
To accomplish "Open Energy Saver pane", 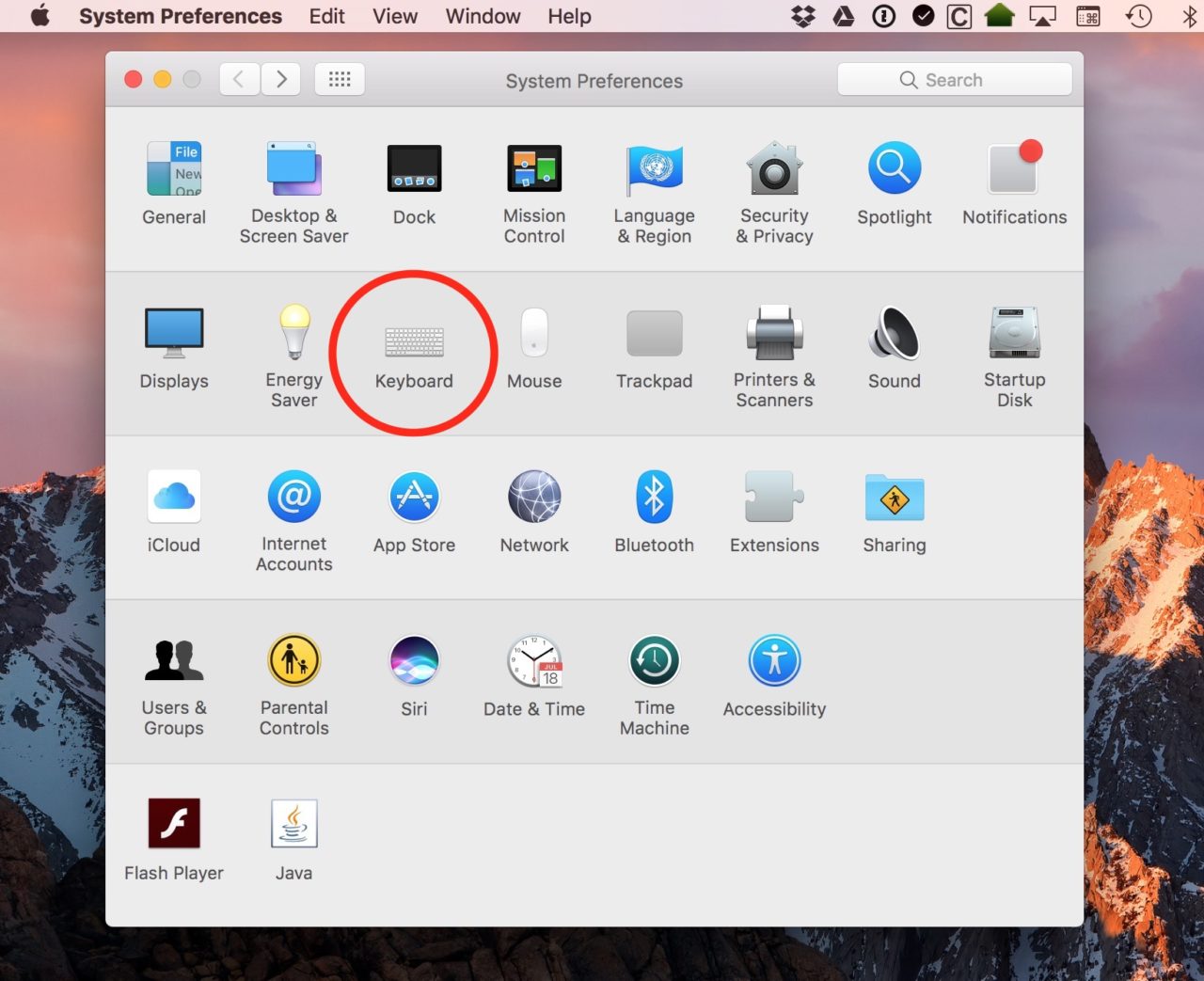I will tap(294, 356).
